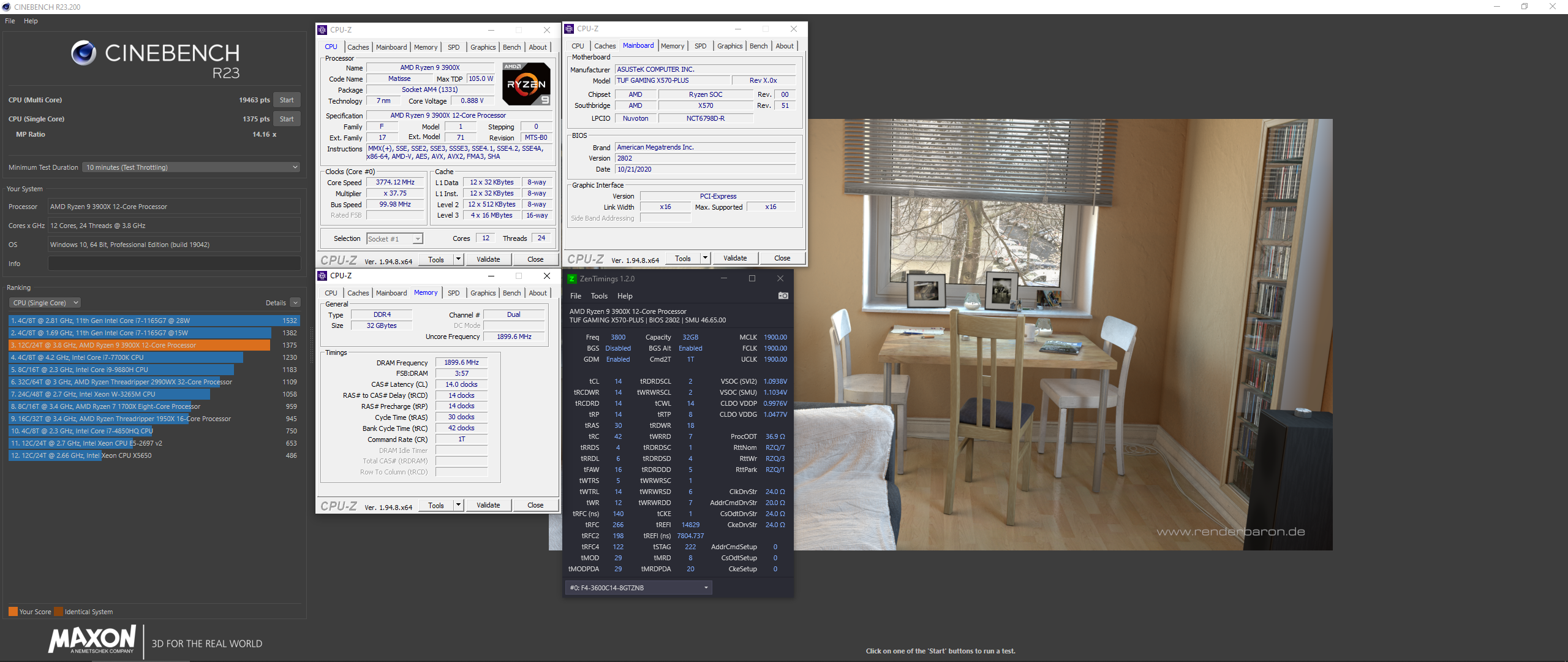Click the Ryzen 9 logo in CPU-Z
1568x662 pixels.
527,84
